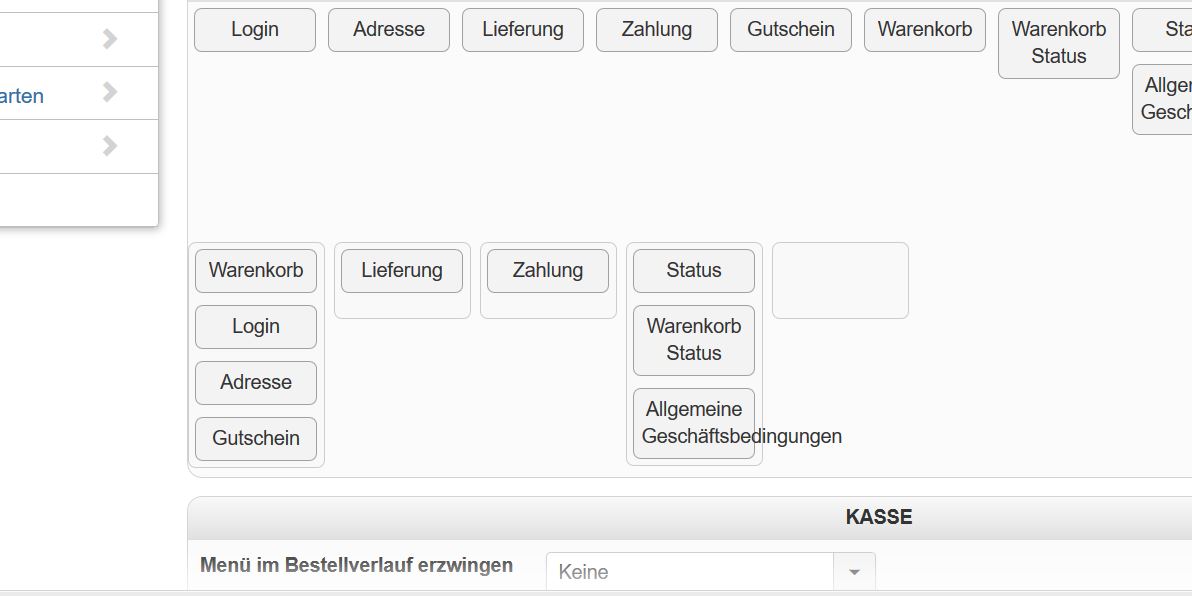Open the "Menü im Bestellverlauf erzwingen" dropdown arrow
Viewport: 1192px width, 596px height.
tap(854, 572)
